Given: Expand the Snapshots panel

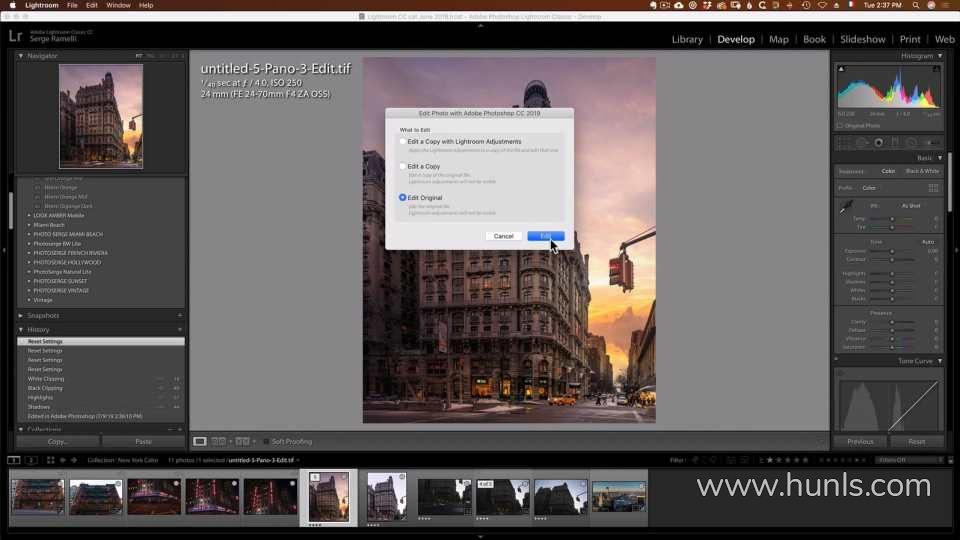Looking at the screenshot, I should point(22,315).
